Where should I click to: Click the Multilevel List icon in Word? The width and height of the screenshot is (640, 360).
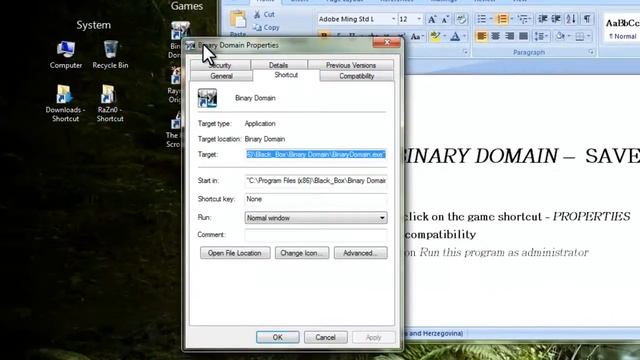(522, 19)
